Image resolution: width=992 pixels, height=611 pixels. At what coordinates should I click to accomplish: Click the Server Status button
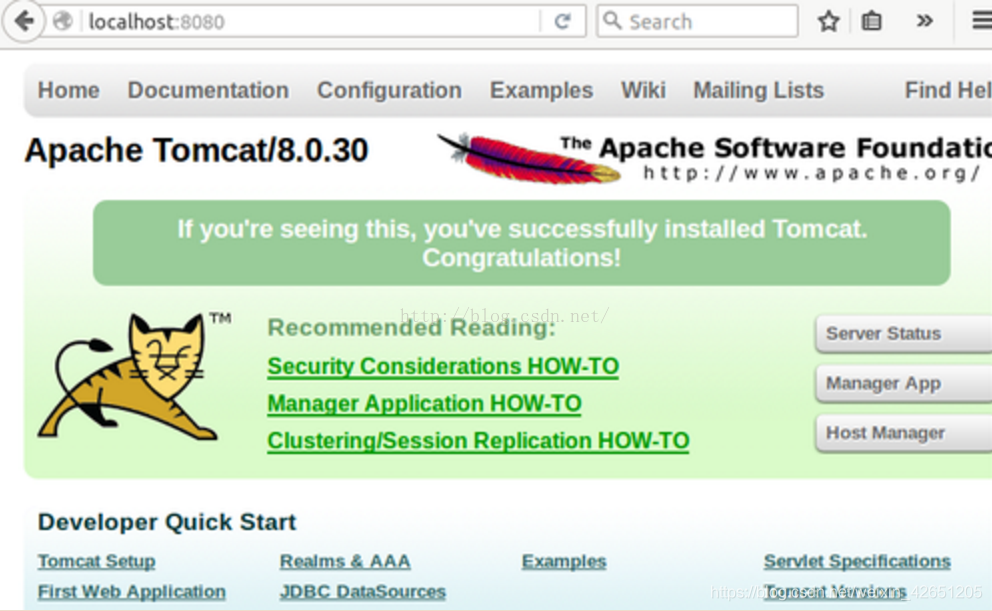[x=903, y=333]
